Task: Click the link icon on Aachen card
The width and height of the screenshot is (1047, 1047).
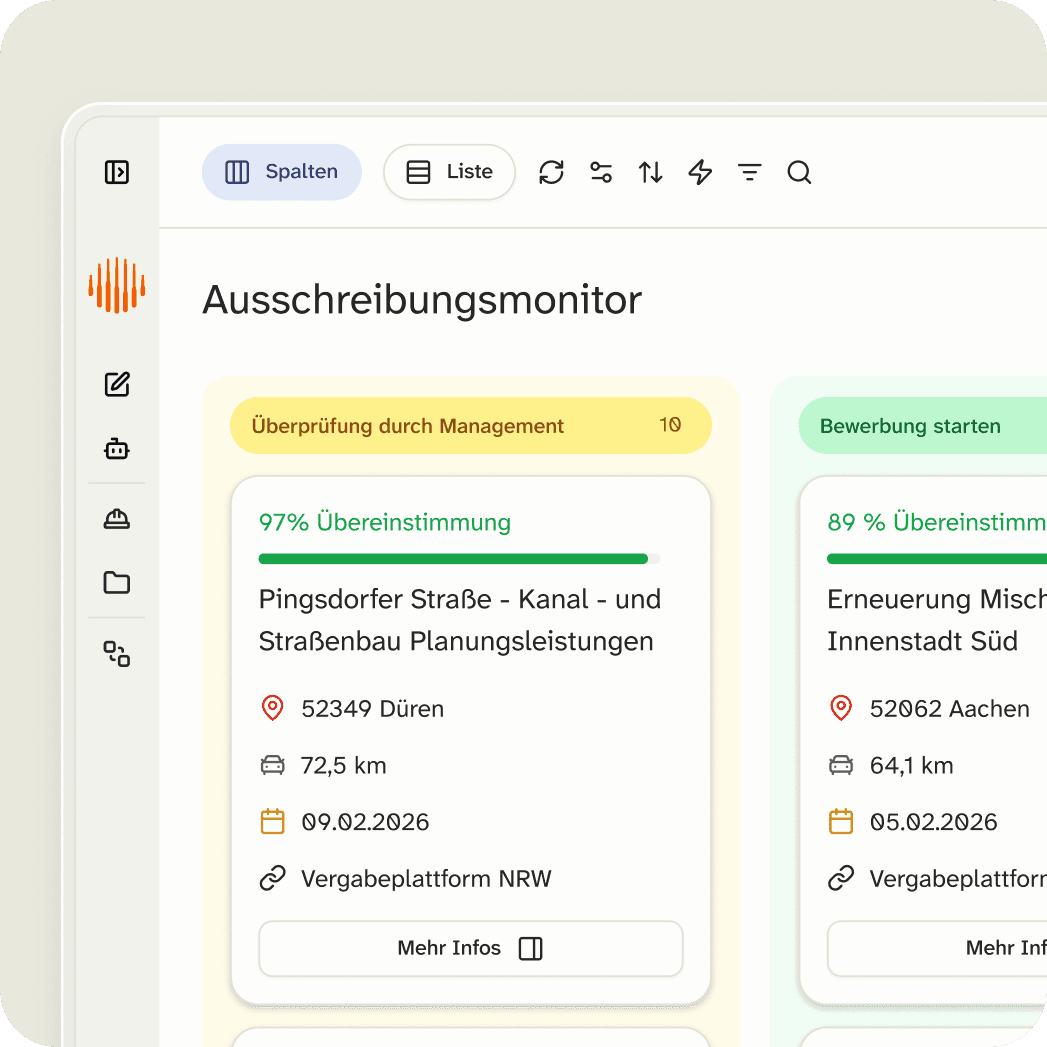Action: click(x=841, y=878)
